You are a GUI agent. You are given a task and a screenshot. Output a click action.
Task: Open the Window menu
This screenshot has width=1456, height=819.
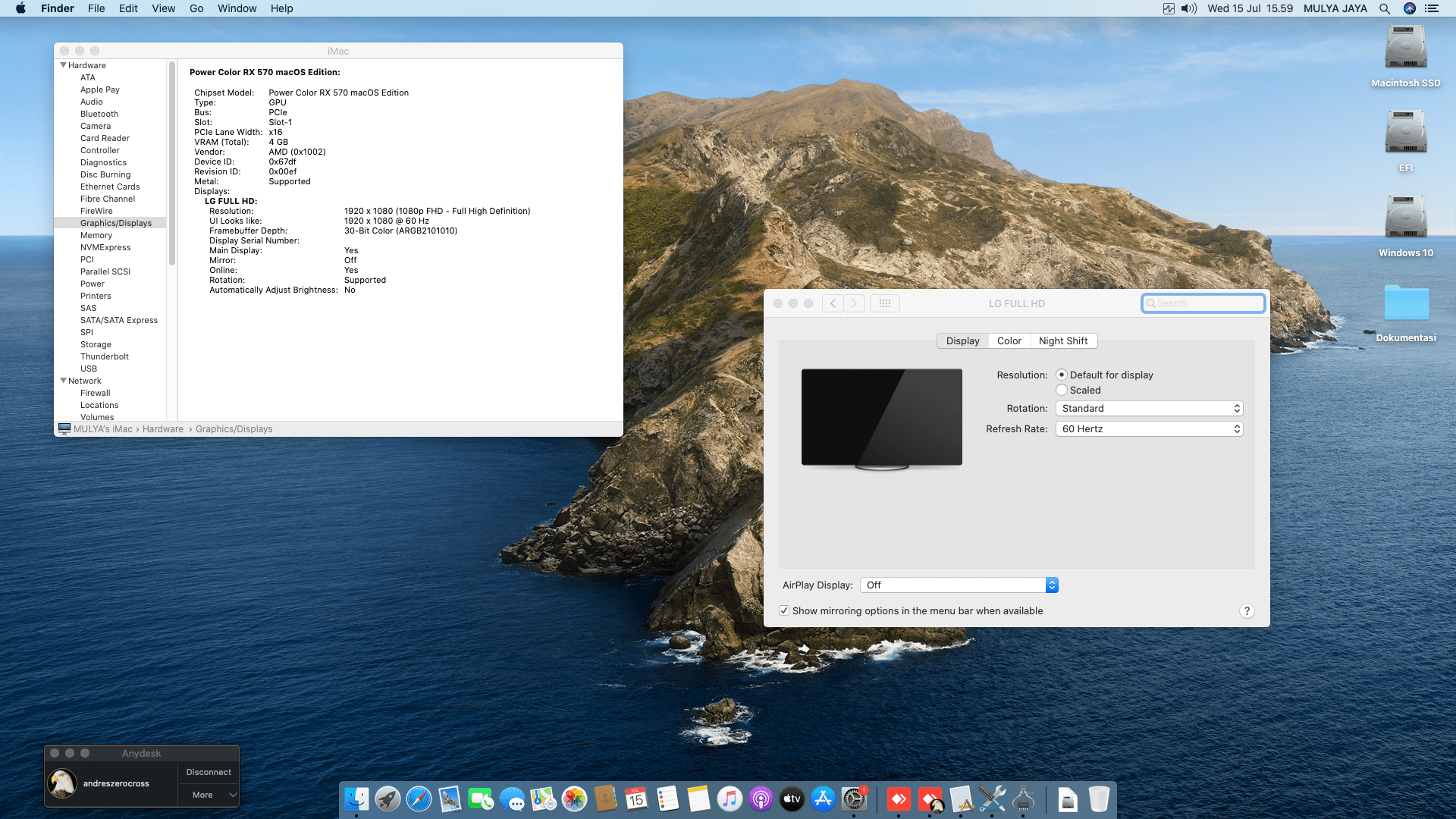237,8
